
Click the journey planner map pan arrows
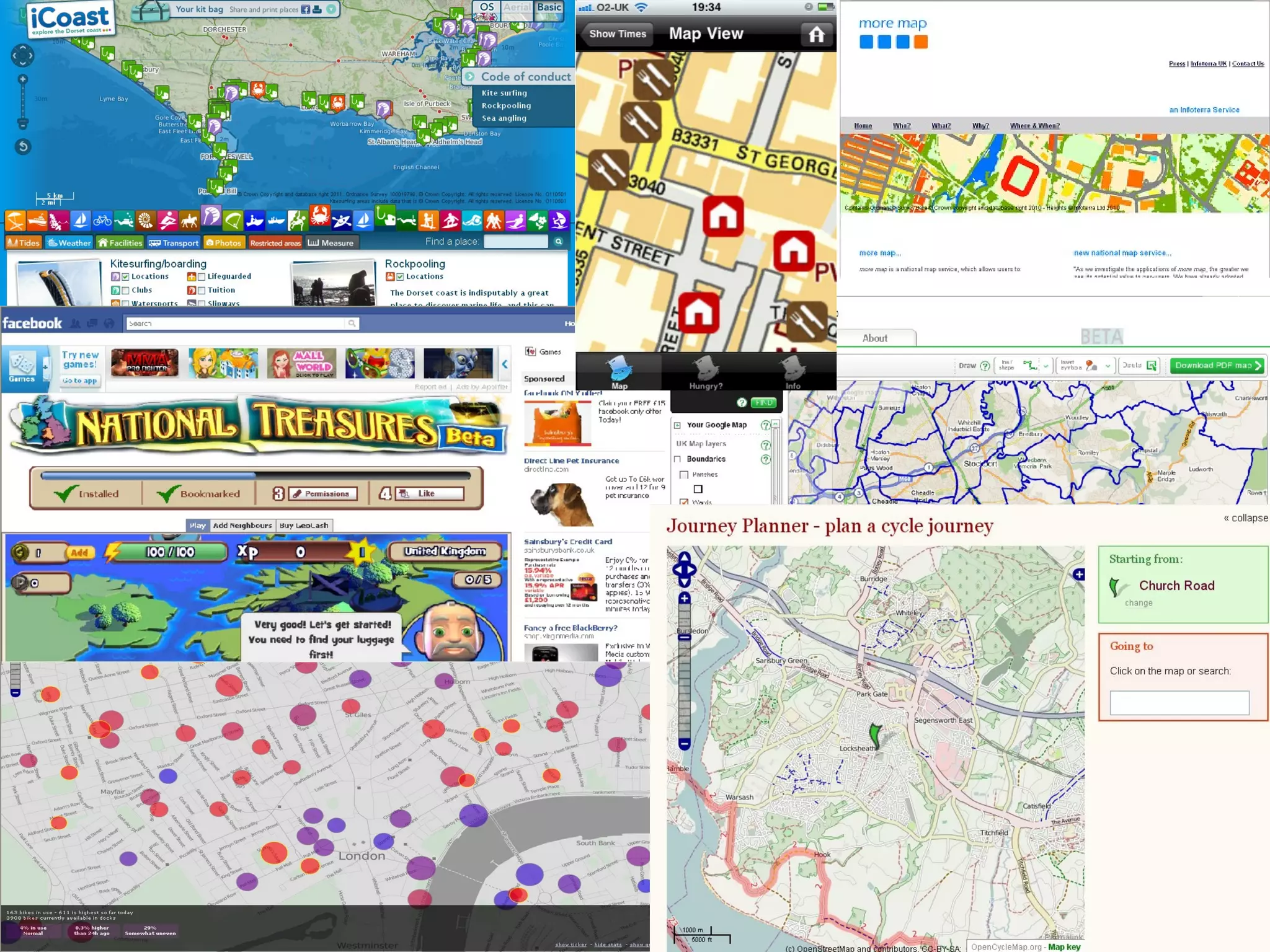coord(684,569)
